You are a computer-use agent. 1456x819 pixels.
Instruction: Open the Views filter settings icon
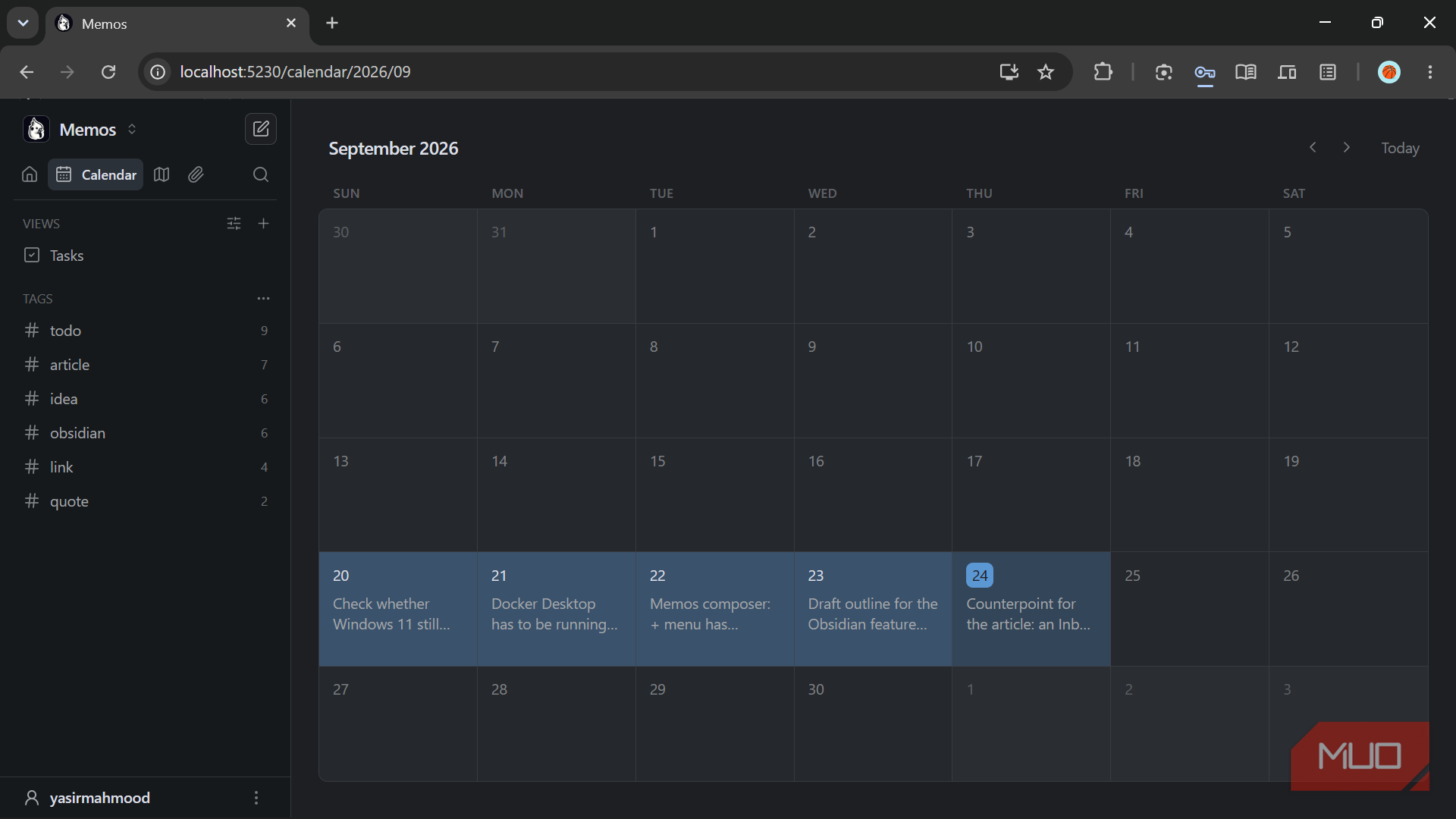click(234, 223)
